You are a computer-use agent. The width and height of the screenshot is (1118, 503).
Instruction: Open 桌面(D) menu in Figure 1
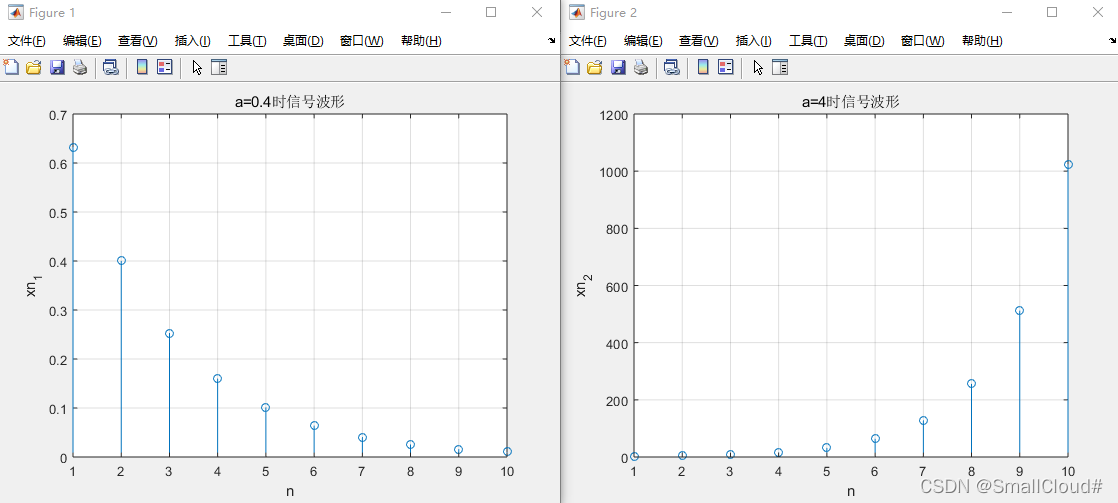303,41
